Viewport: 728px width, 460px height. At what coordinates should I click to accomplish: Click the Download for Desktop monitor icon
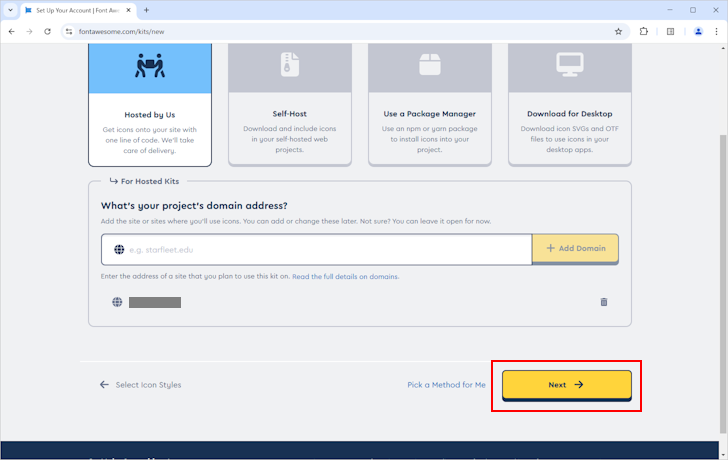pos(569,65)
